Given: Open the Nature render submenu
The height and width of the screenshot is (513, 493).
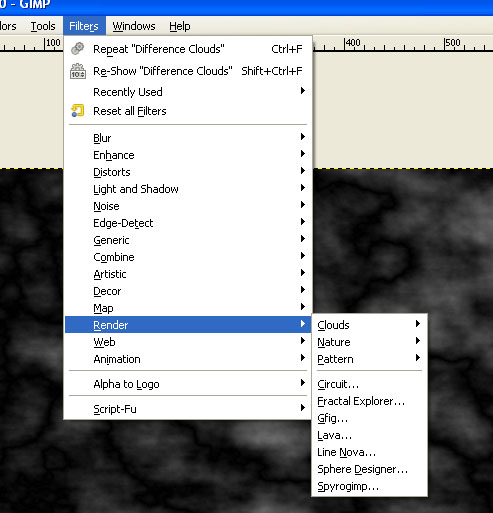Looking at the screenshot, I should point(369,342).
